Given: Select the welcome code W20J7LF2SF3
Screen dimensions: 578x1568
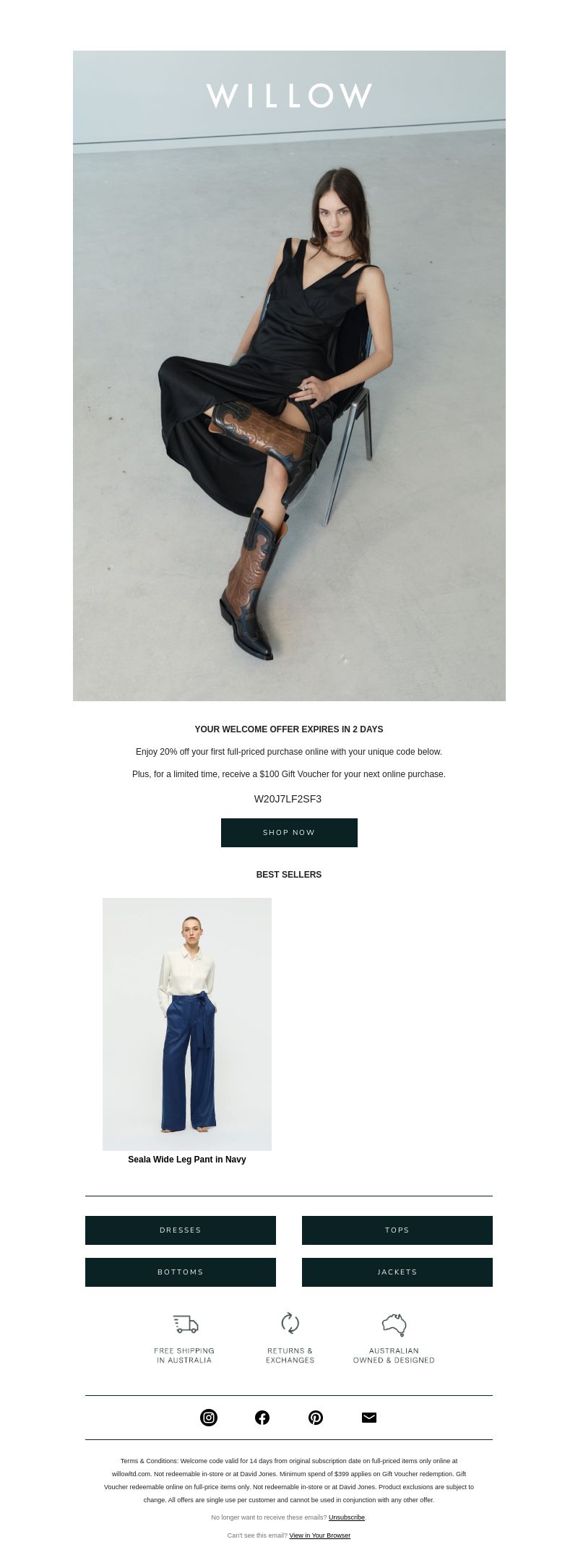Looking at the screenshot, I should 288,799.
